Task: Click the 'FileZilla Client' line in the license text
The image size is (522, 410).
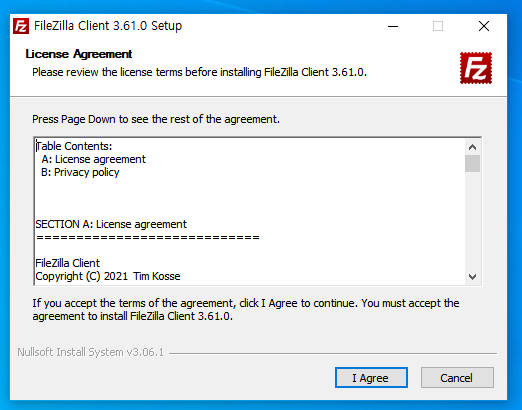Action: [67, 263]
